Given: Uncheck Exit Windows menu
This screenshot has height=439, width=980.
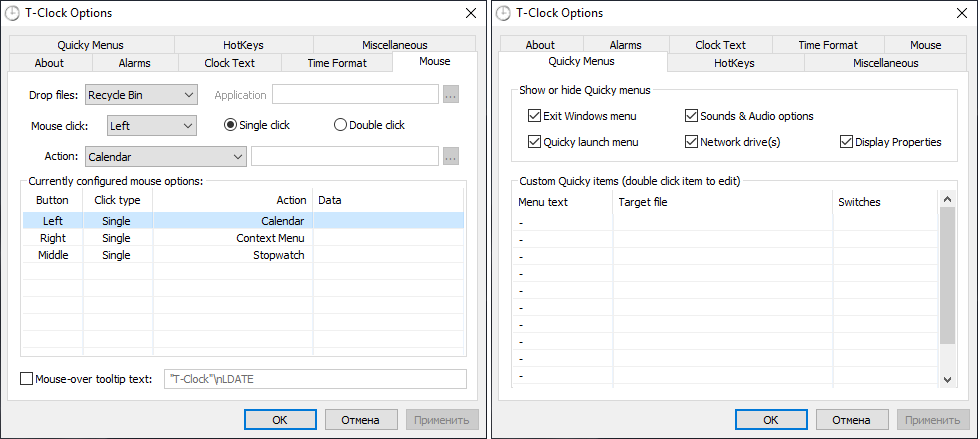Looking at the screenshot, I should tap(534, 116).
